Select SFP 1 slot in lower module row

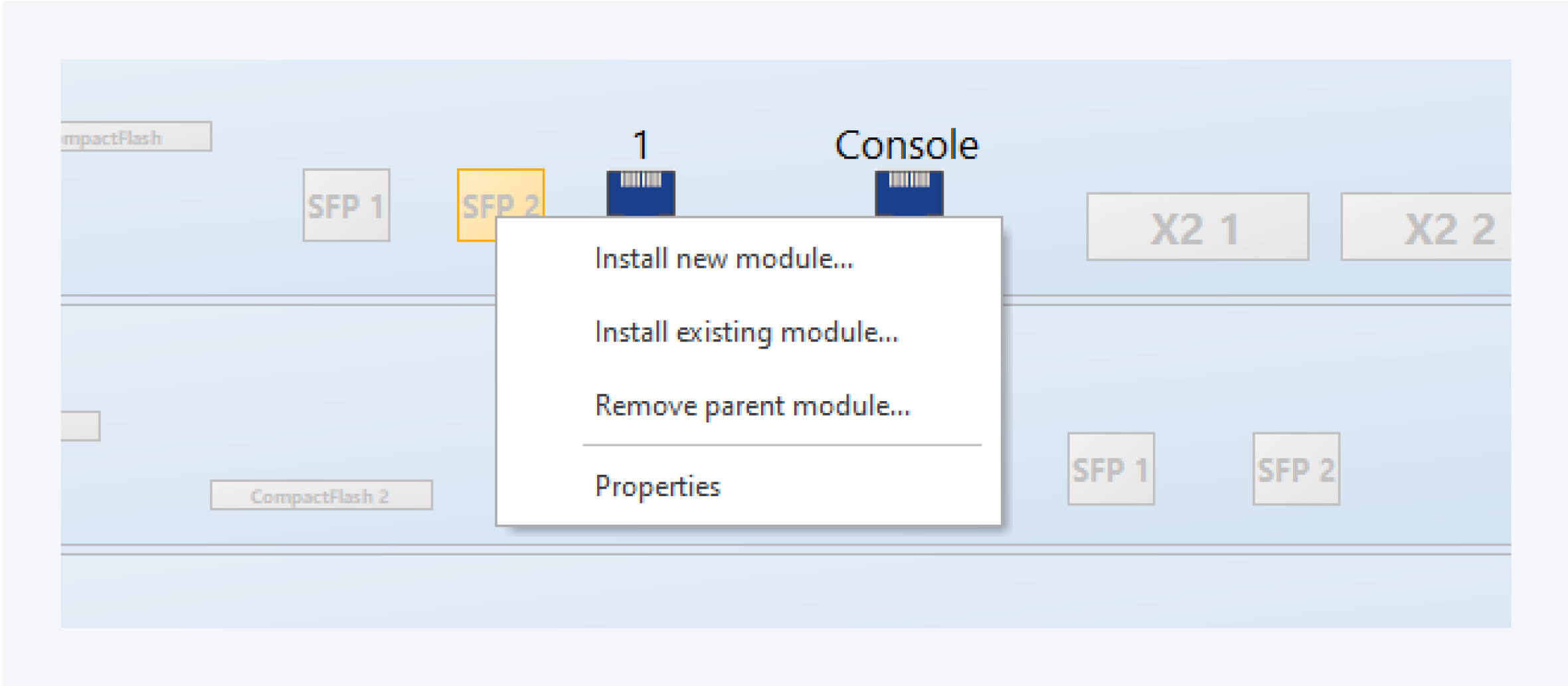(x=1110, y=469)
